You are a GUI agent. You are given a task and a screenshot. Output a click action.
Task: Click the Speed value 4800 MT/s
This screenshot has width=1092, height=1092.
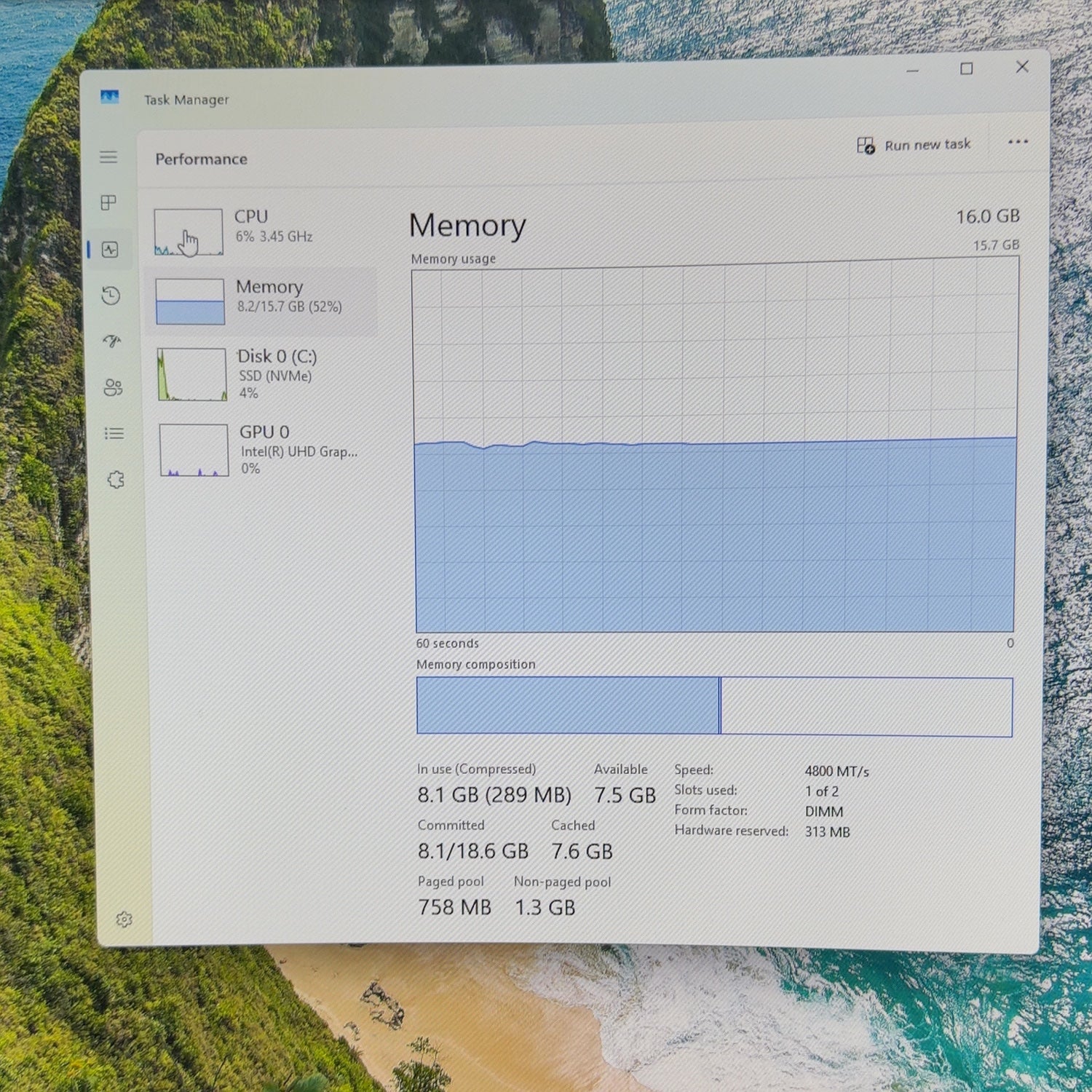click(836, 771)
